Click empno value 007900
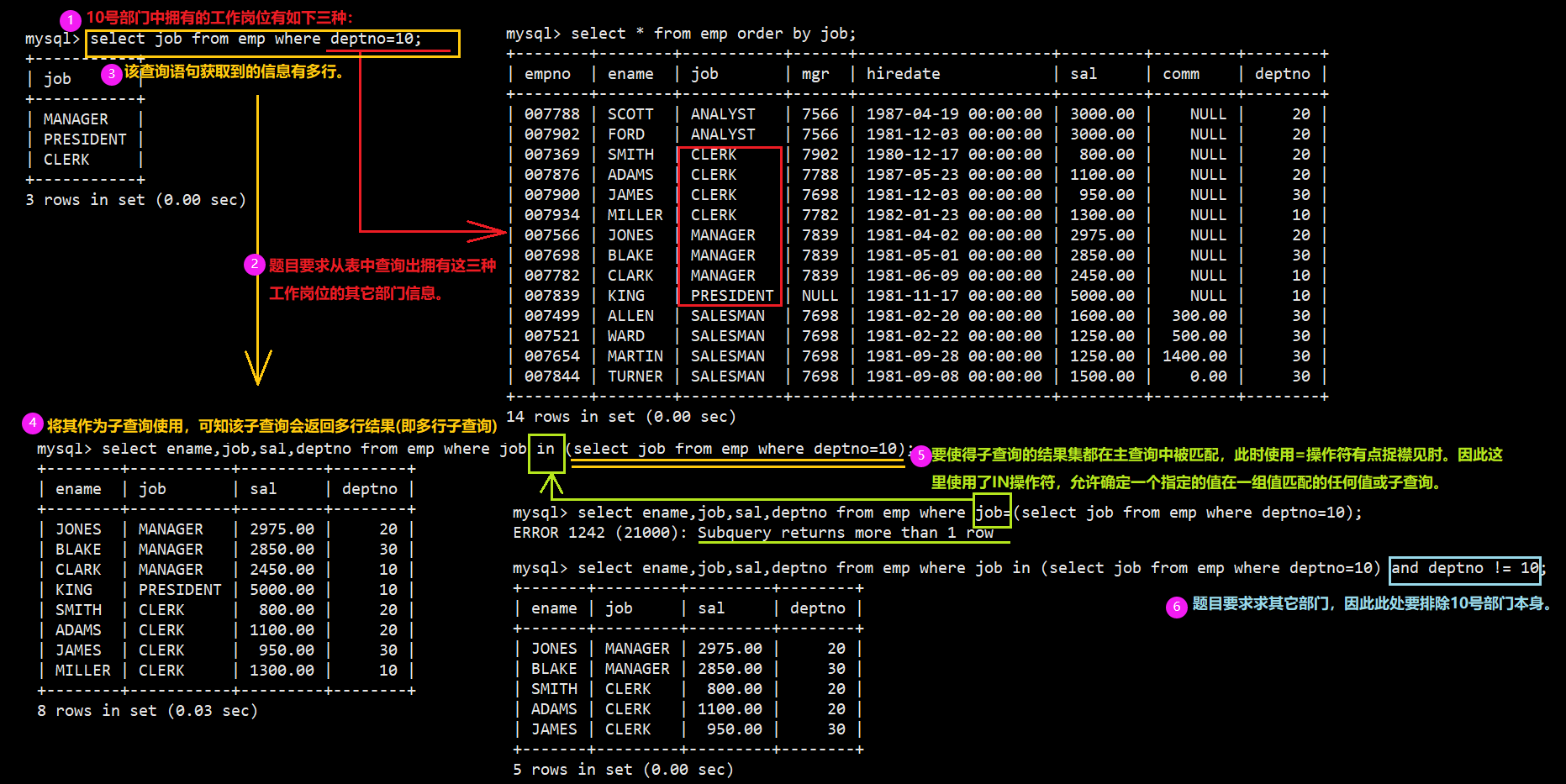Image resolution: width=1566 pixels, height=784 pixels. click(552, 195)
